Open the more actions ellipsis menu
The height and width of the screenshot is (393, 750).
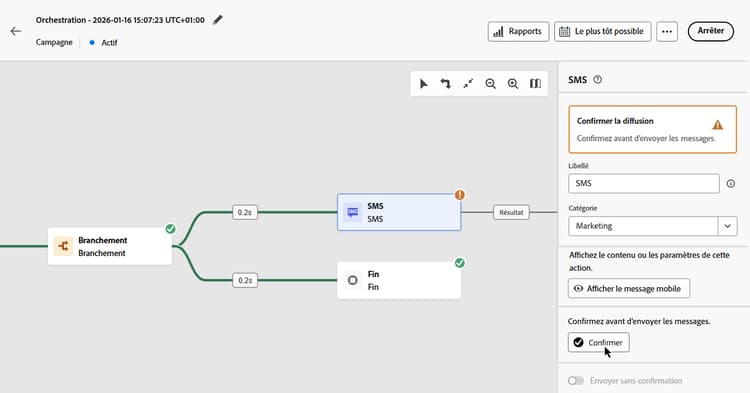[667, 32]
